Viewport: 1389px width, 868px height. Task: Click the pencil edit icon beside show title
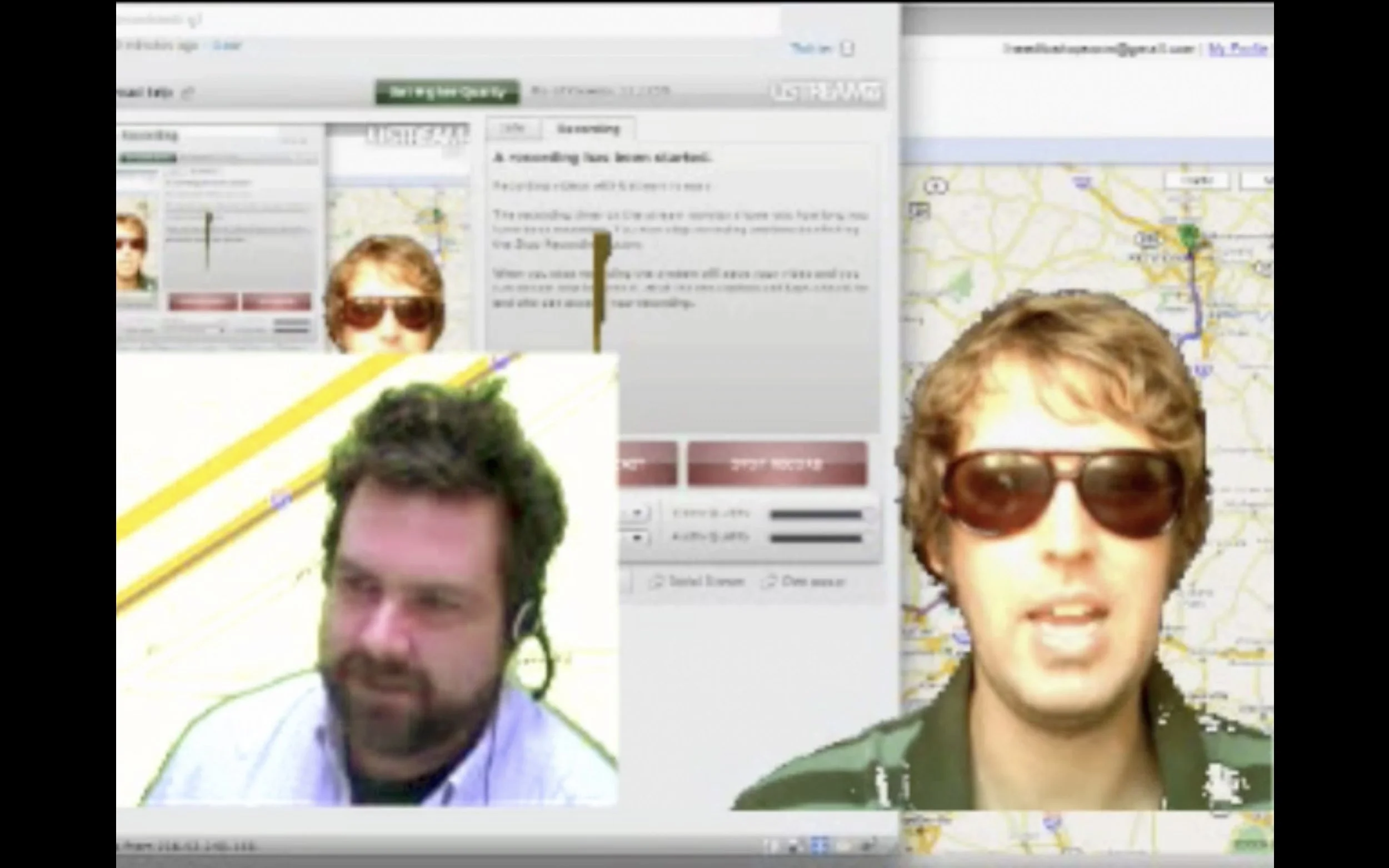click(x=188, y=93)
